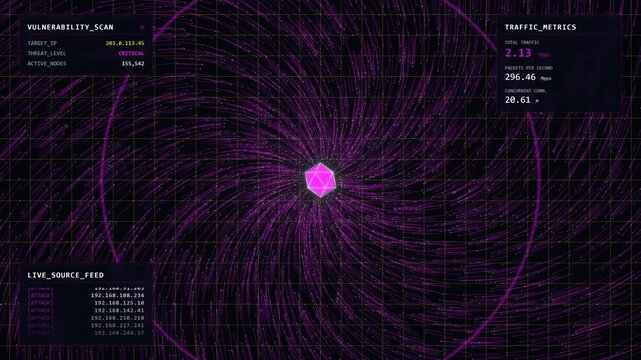Click the TRAFFIC_METRICS panel title
This screenshot has width=641, height=360.
point(540,27)
